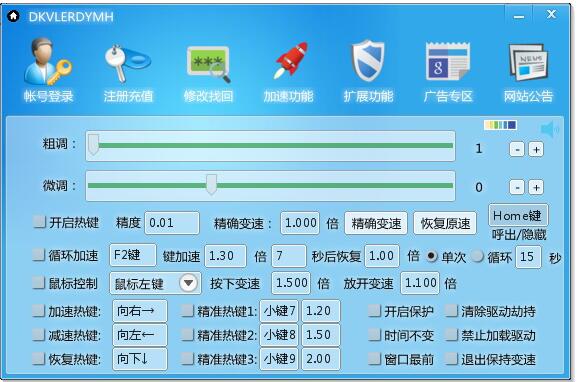Click the color skin palette strip
Screen dimensions: 577x382
tap(500, 125)
